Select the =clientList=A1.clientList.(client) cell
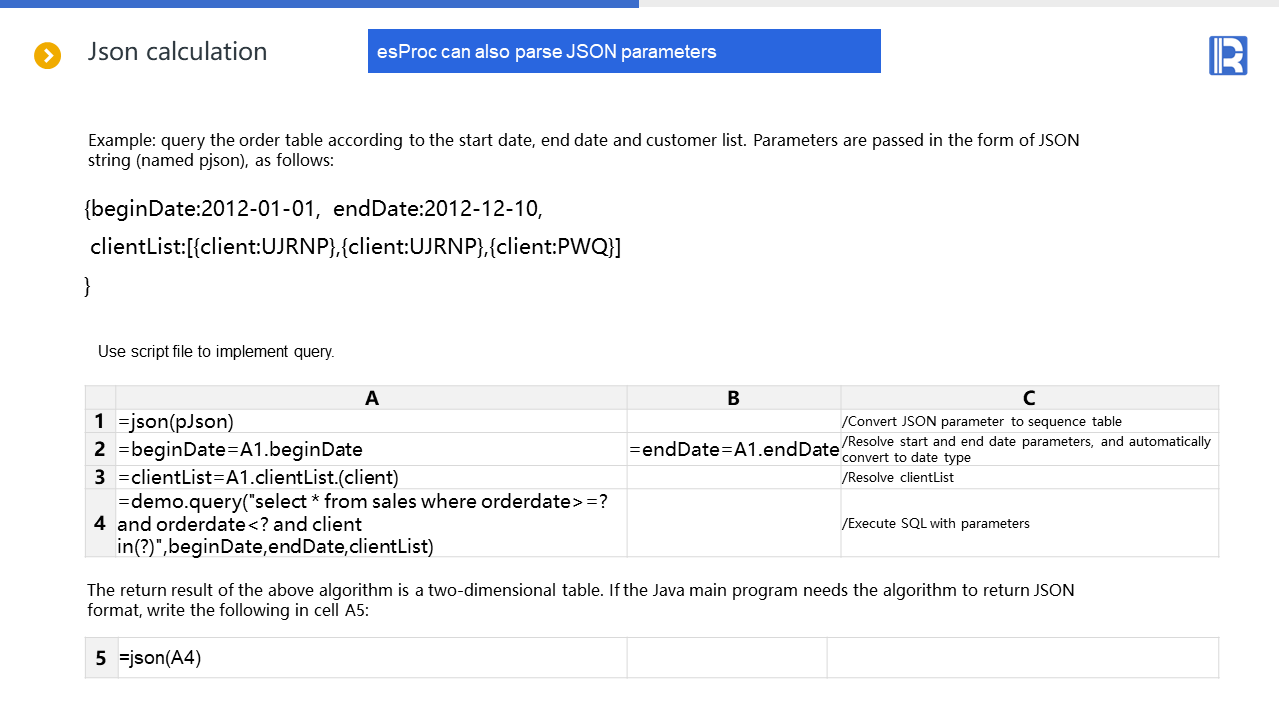 pyautogui.click(x=371, y=477)
